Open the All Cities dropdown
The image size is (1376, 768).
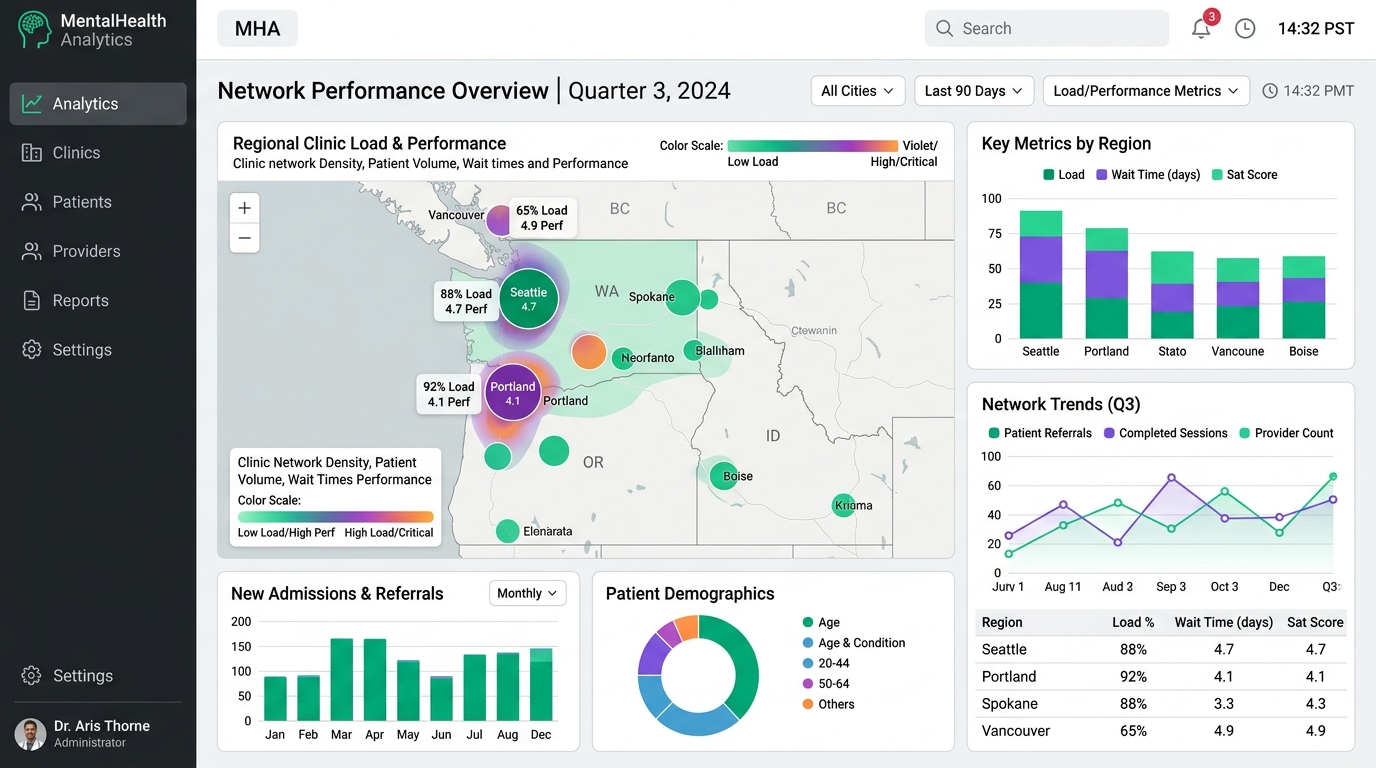coord(857,91)
